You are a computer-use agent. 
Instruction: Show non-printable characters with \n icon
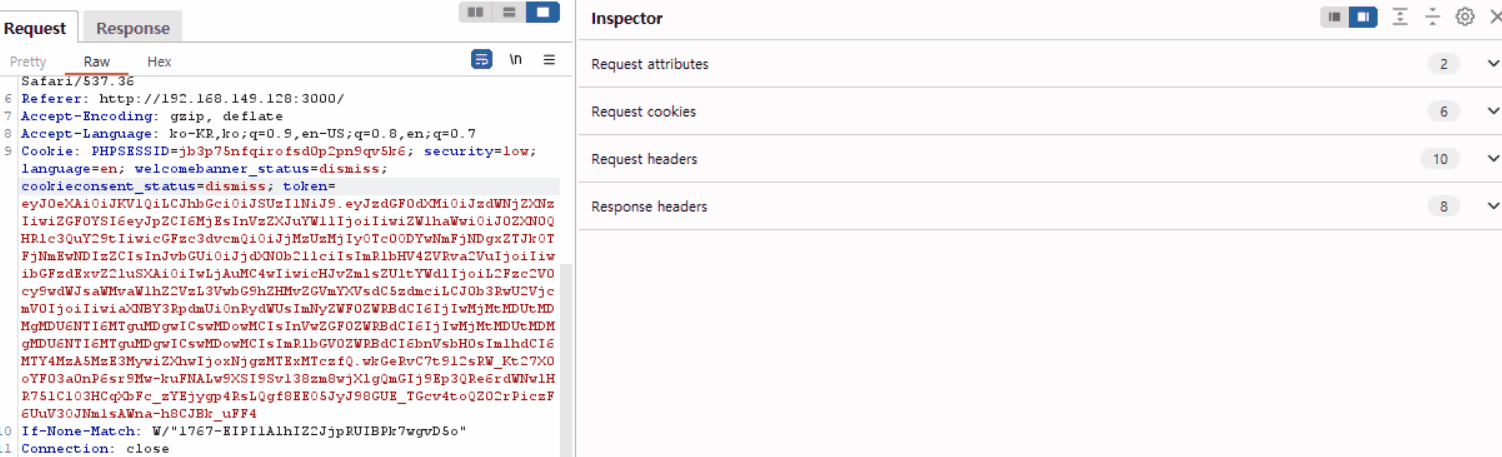pyautogui.click(x=516, y=60)
